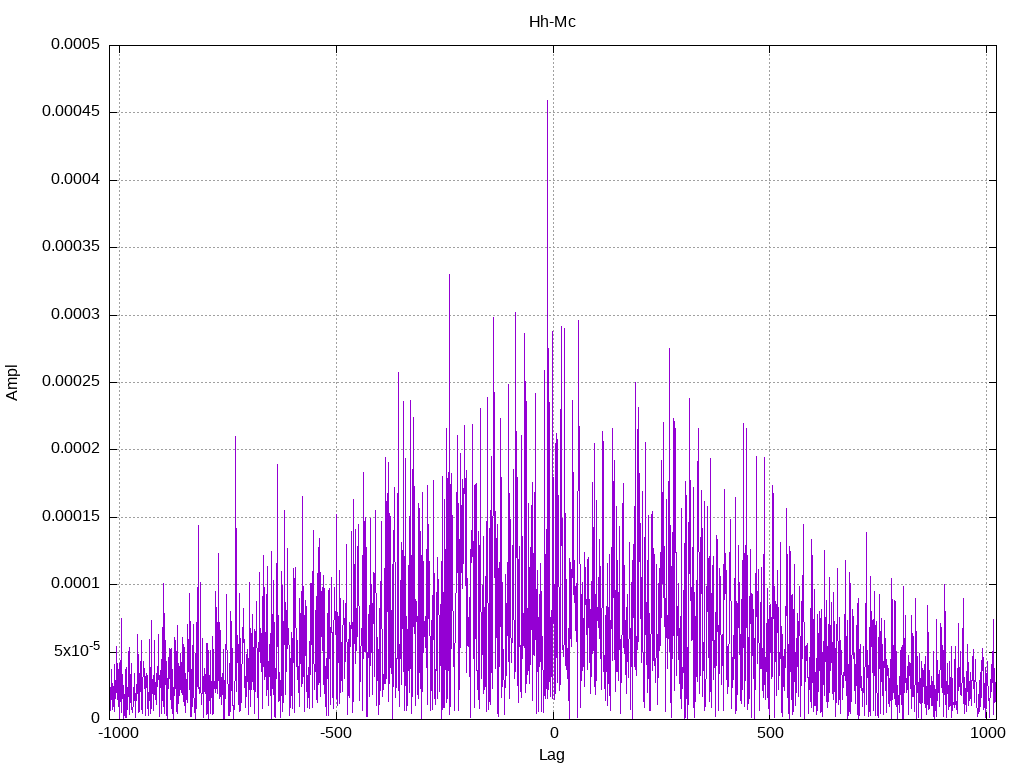Click the x-axis value "-1000"
Image resolution: width=1024 pixels, height=768 pixels.
pyautogui.click(x=119, y=733)
